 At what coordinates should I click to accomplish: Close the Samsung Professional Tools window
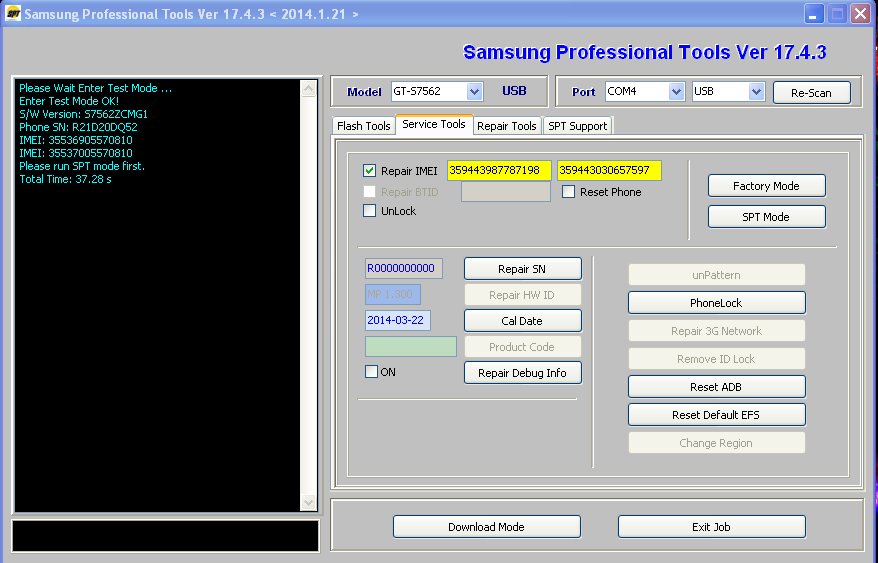click(x=860, y=13)
